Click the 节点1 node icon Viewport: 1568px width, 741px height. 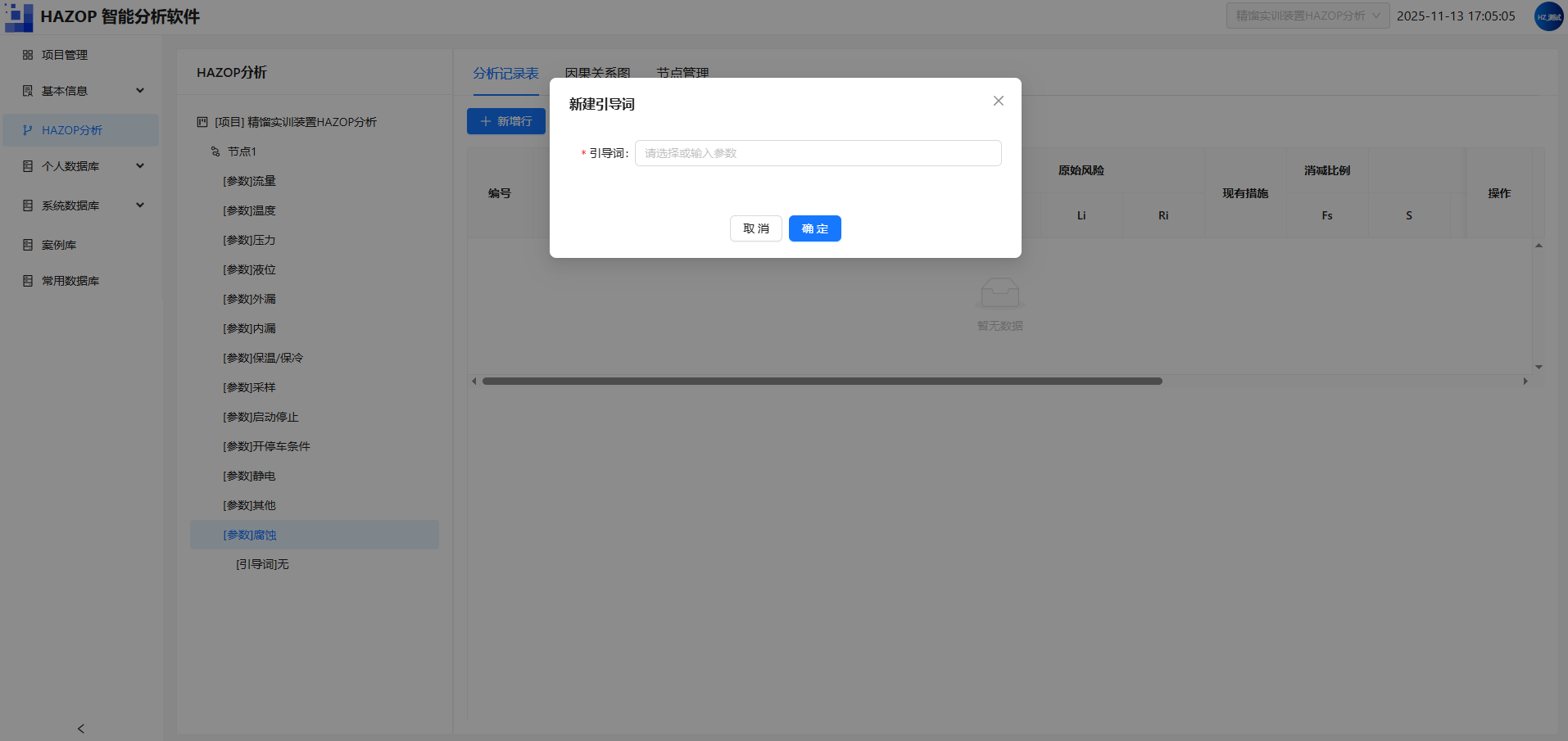[x=215, y=151]
